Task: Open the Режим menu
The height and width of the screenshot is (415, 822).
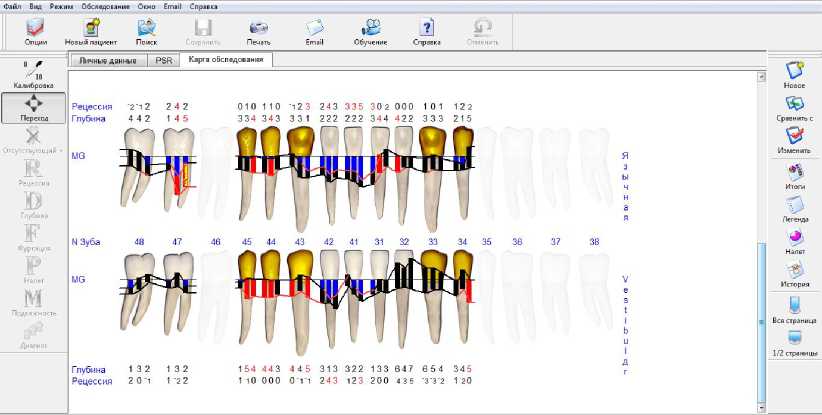Action: pos(61,7)
